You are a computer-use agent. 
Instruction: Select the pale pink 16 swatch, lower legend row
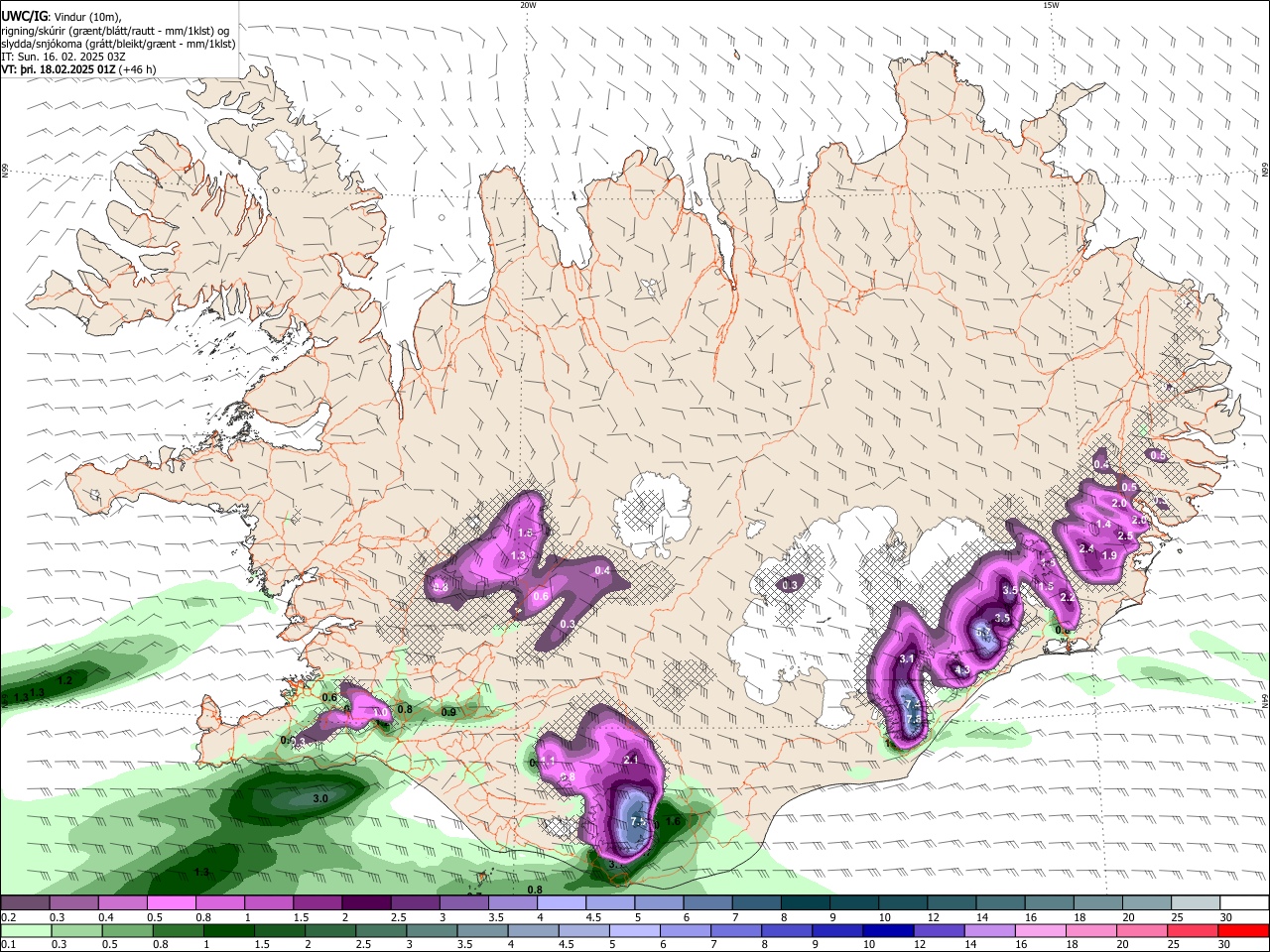1039,930
